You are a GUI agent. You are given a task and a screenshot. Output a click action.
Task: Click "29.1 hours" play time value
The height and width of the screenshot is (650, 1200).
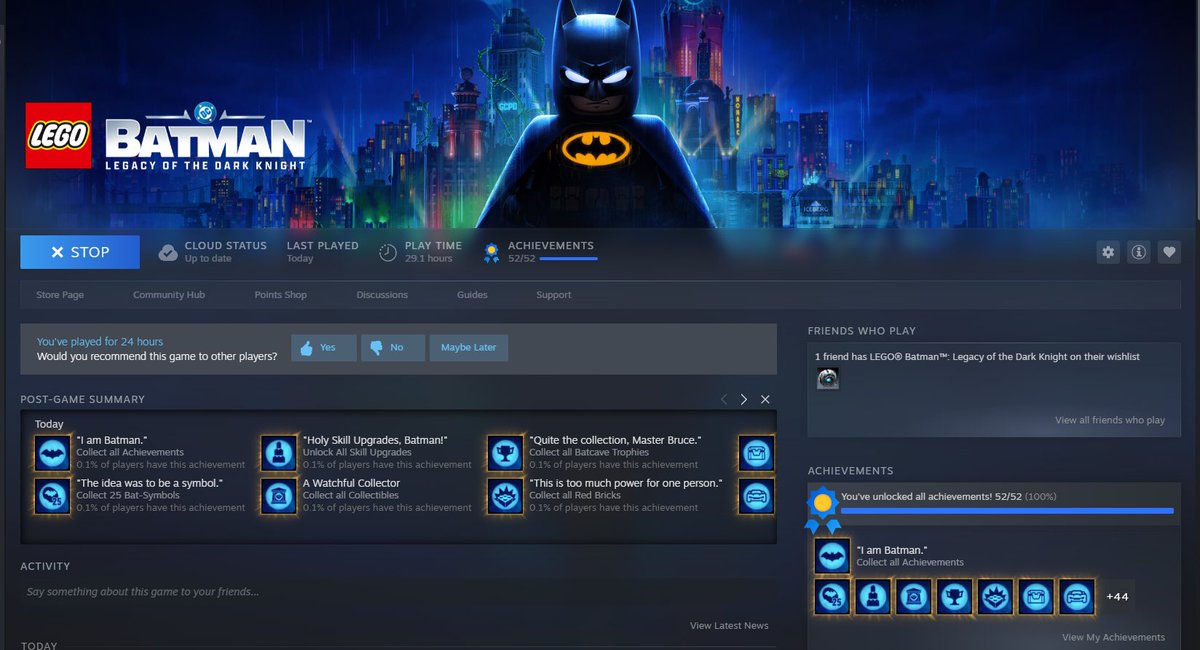pos(428,258)
